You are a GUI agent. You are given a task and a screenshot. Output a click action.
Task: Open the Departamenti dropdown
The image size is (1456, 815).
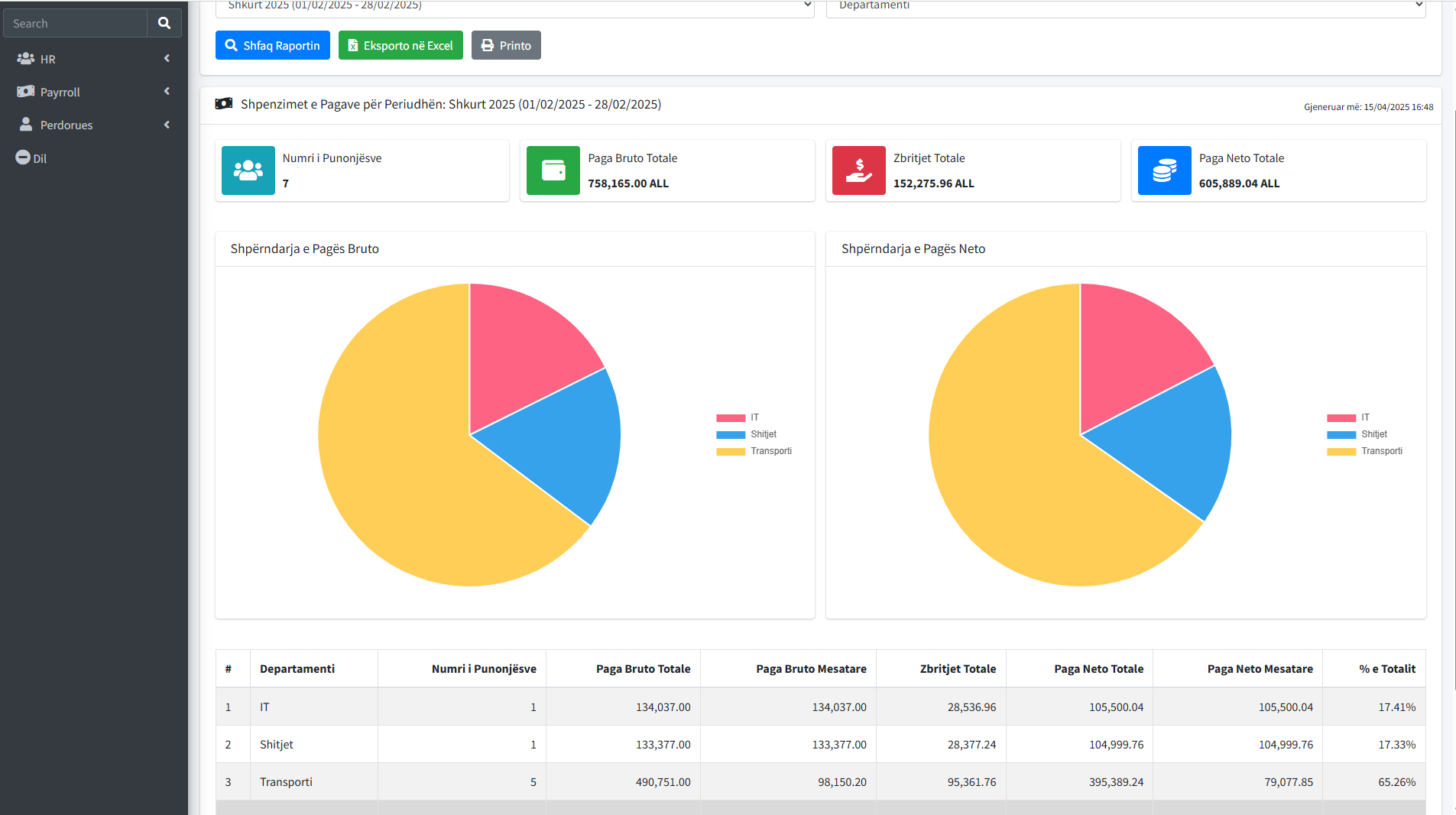pos(1125,6)
